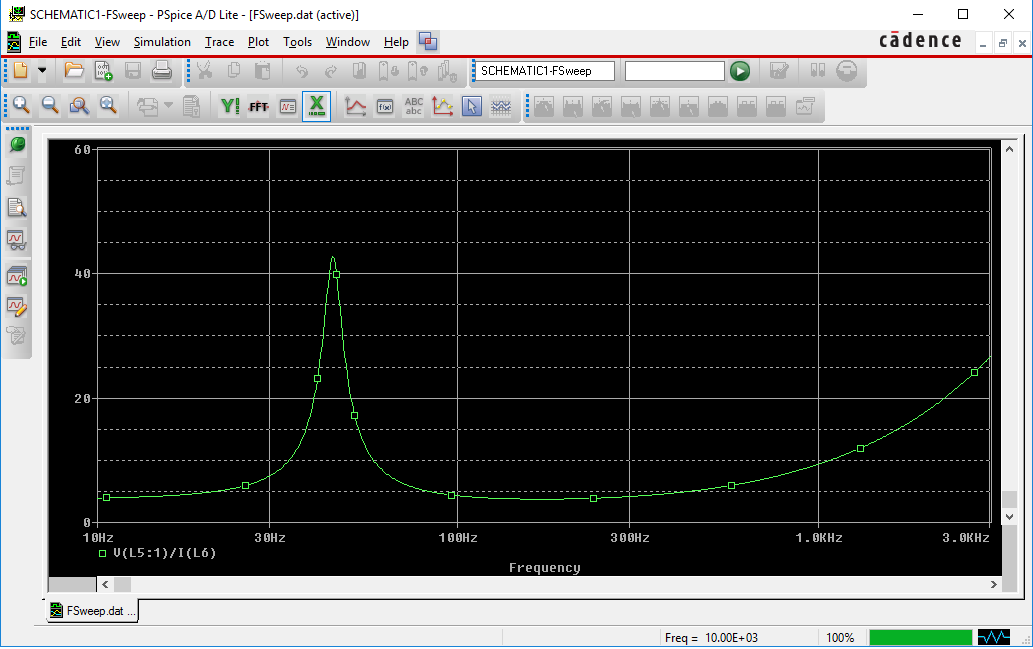Select the V(L5:1)/I(L6) trace label
The width and height of the screenshot is (1033, 649).
(x=164, y=553)
